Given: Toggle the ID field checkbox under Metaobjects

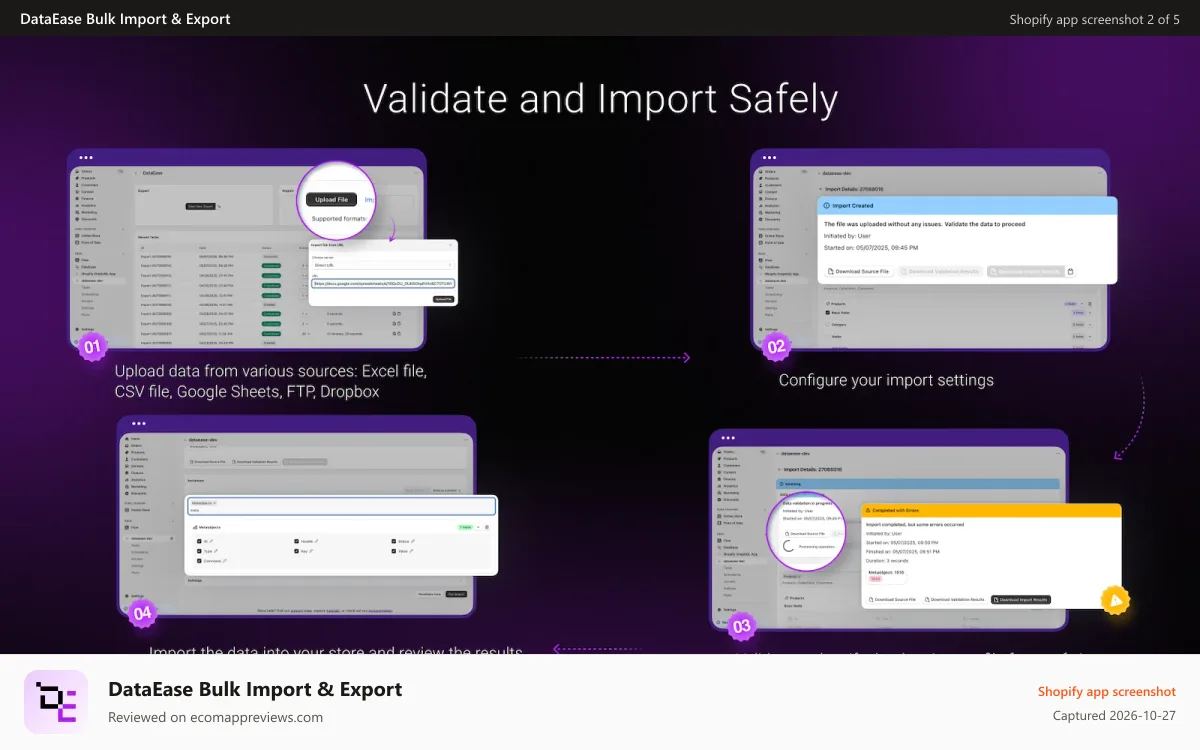Looking at the screenshot, I should 199,541.
